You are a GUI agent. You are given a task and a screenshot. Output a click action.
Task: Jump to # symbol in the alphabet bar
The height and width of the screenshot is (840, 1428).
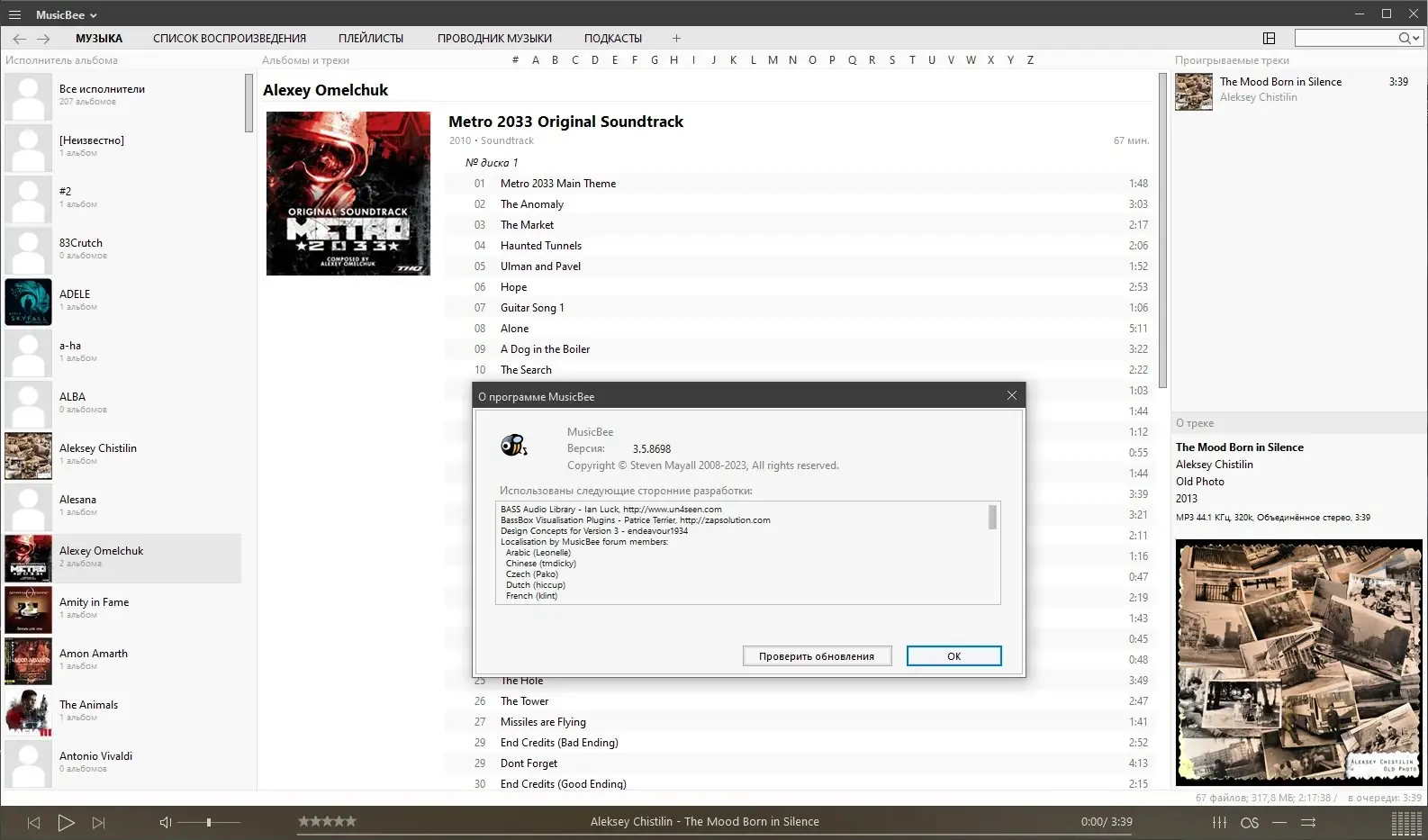[x=515, y=60]
